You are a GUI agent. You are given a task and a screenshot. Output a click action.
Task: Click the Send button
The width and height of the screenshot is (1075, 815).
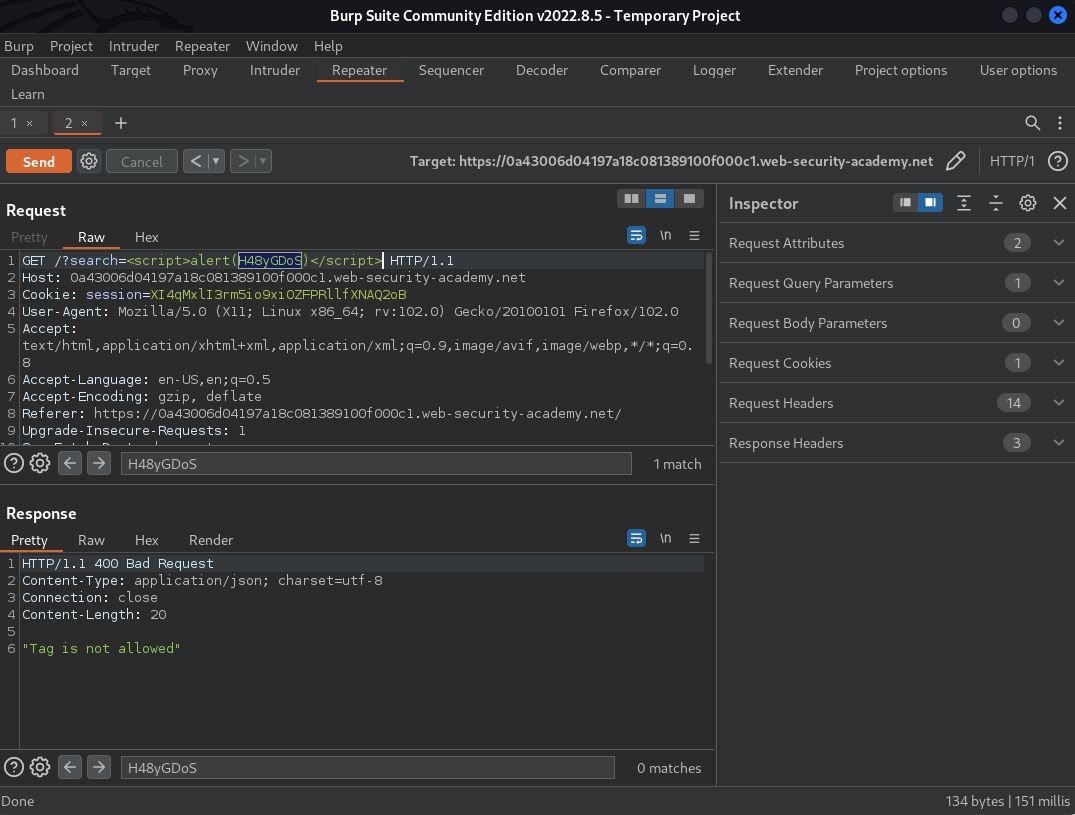tap(38, 161)
